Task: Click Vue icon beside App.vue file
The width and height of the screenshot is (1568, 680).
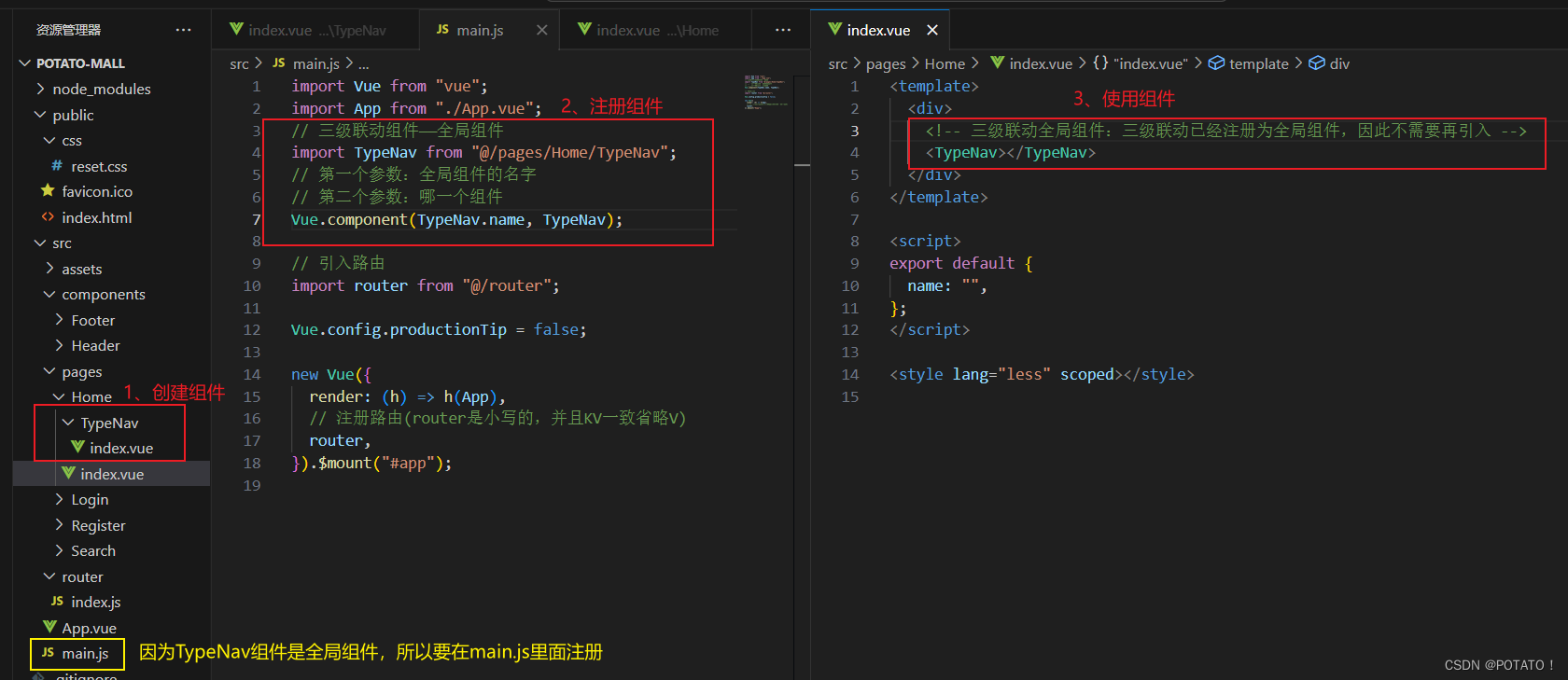Action: [49, 627]
